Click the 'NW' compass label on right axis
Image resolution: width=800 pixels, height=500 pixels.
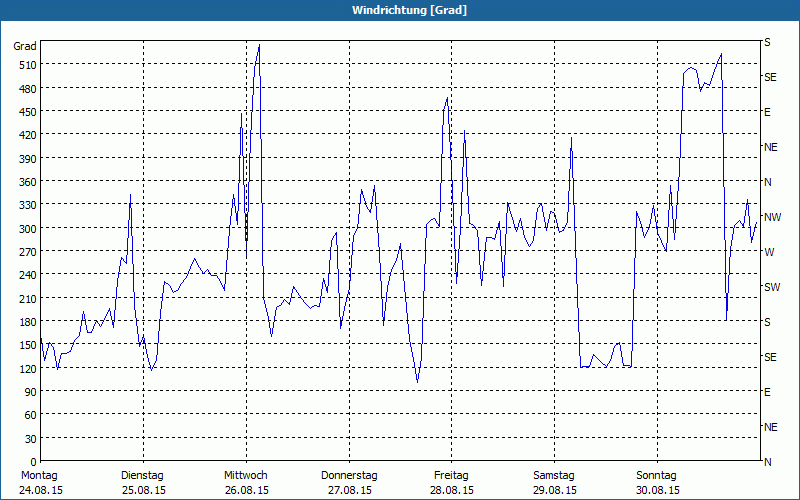coord(772,217)
